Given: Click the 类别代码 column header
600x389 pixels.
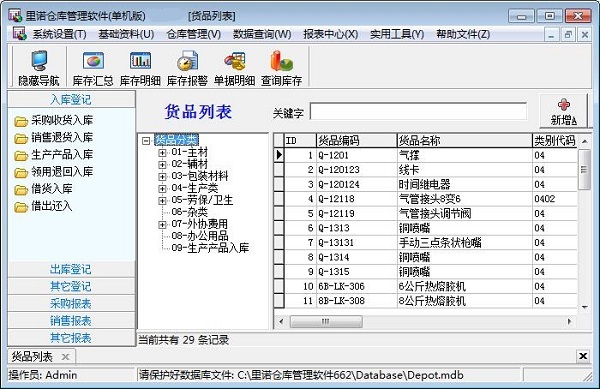Looking at the screenshot, I should coord(554,141).
